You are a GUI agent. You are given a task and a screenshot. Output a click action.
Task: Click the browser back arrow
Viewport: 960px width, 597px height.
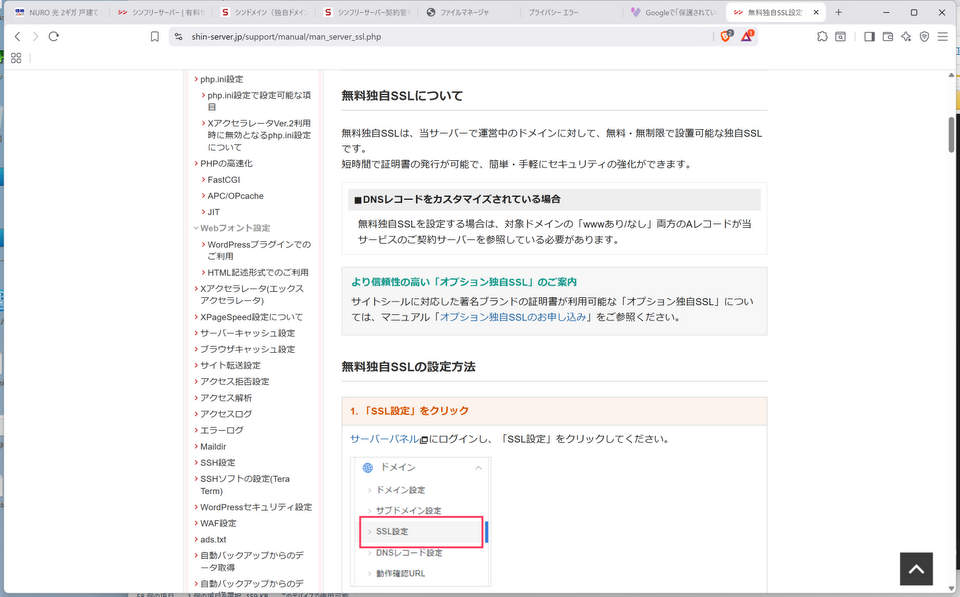pyautogui.click(x=17, y=36)
